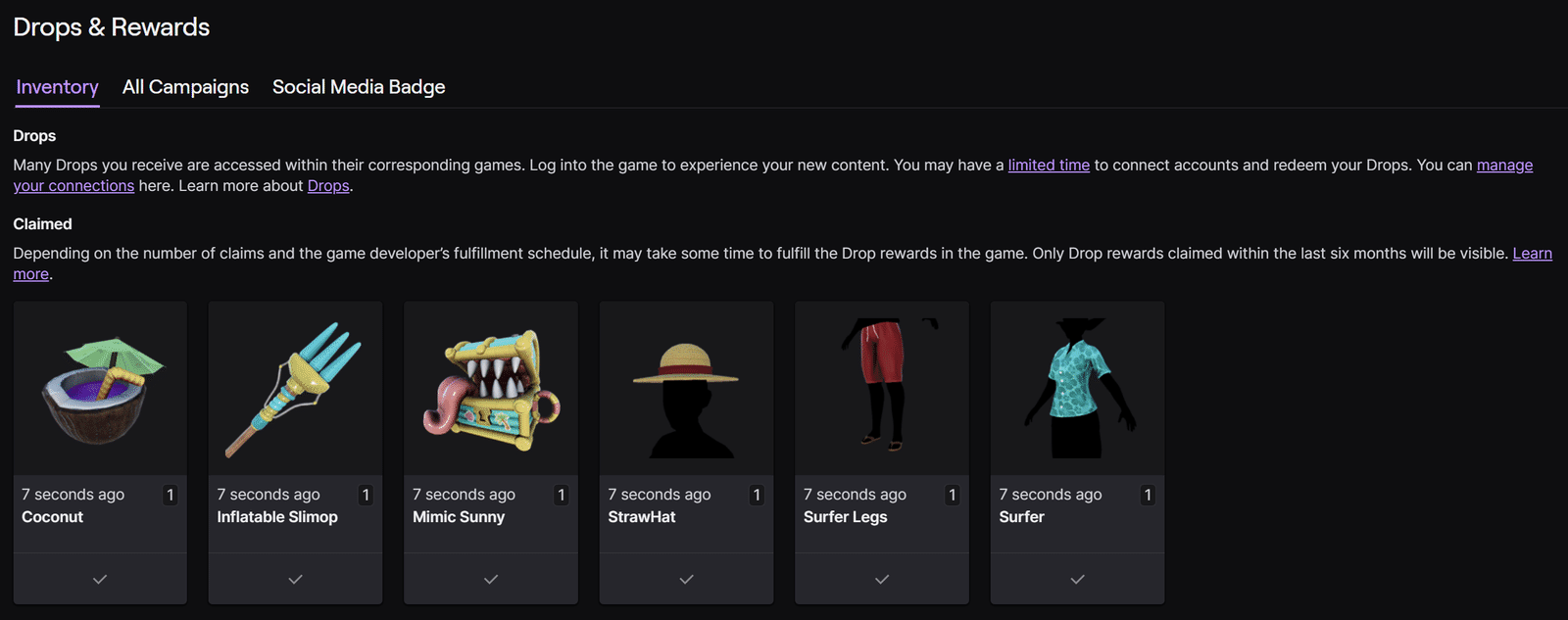This screenshot has width=1568, height=620.
Task: Select the 'Coconut' drop name
Action: click(x=53, y=517)
